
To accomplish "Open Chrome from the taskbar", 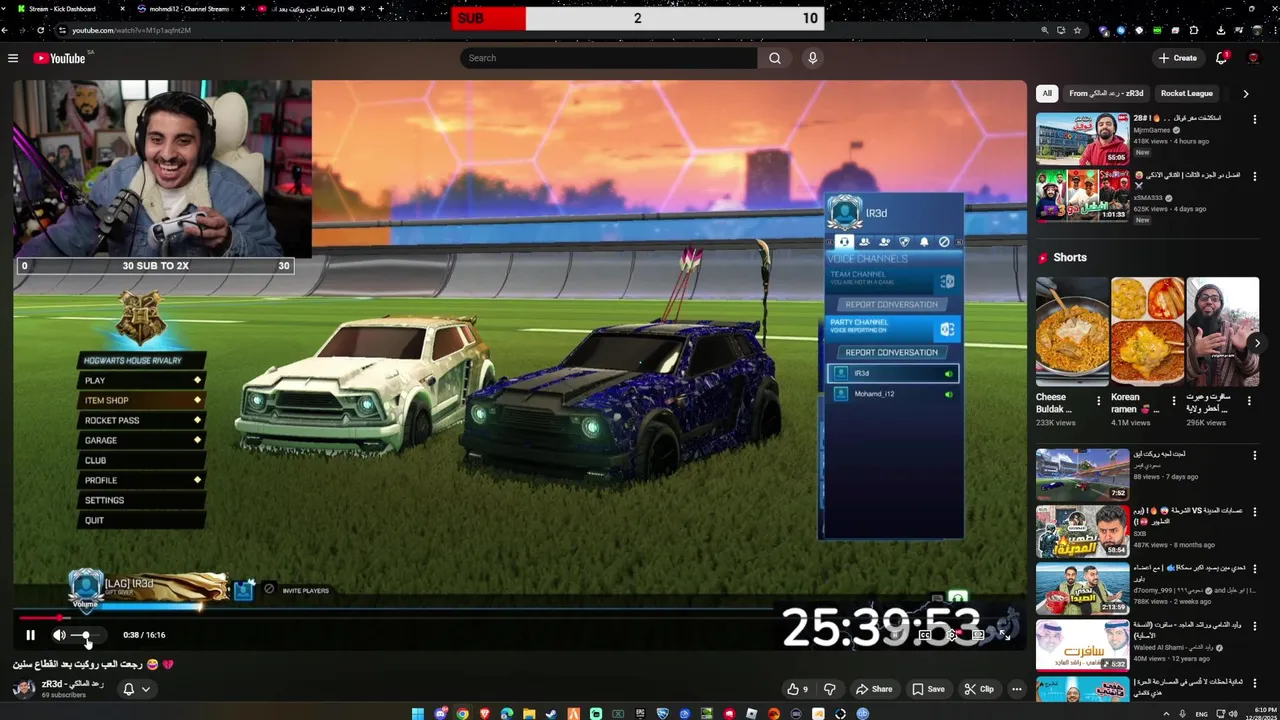I will [462, 714].
